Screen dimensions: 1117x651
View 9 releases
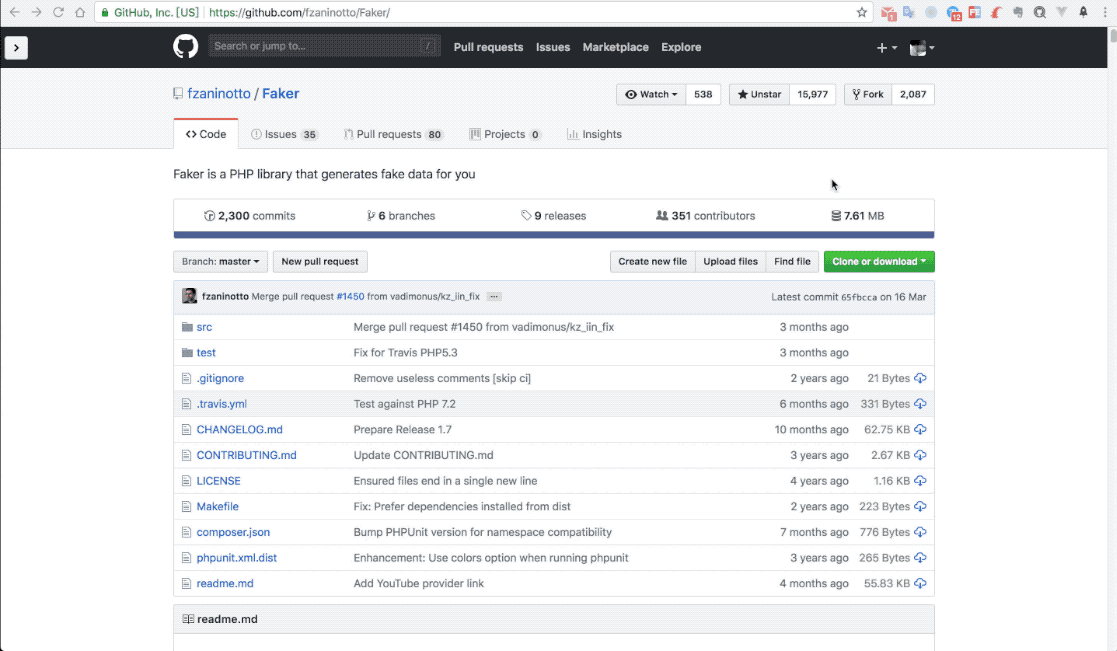(554, 216)
